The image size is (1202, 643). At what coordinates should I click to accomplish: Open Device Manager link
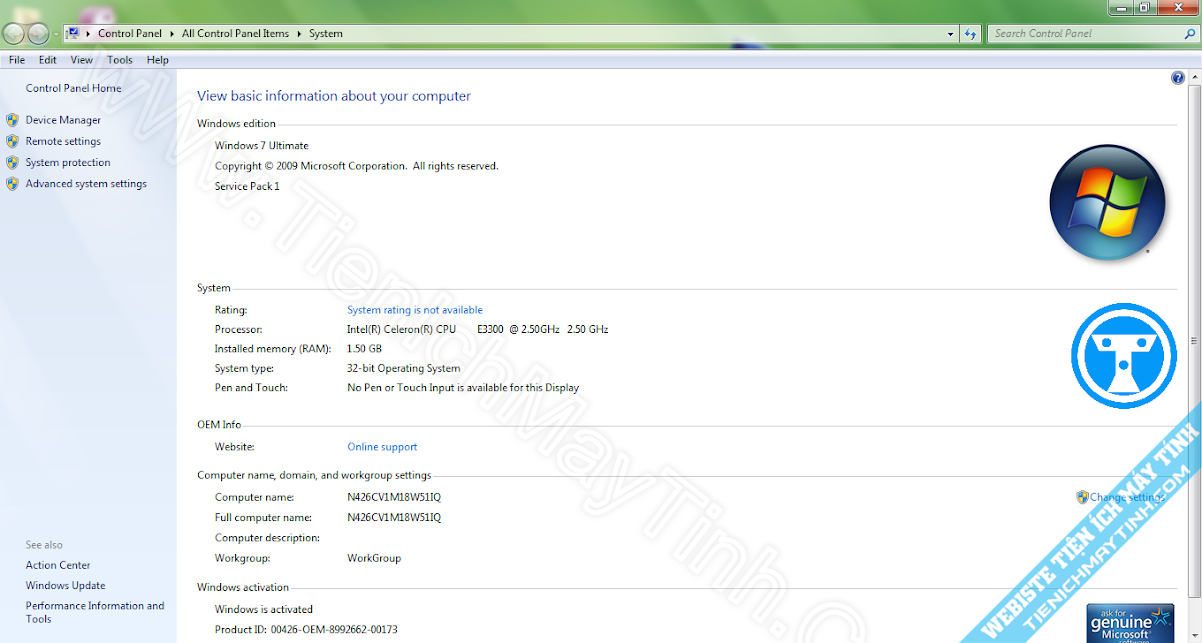(63, 120)
